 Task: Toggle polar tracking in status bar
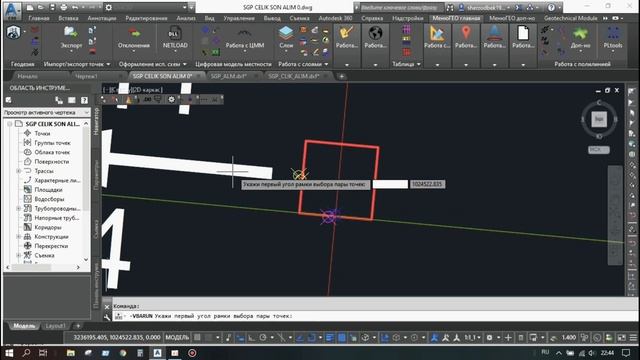[263, 338]
